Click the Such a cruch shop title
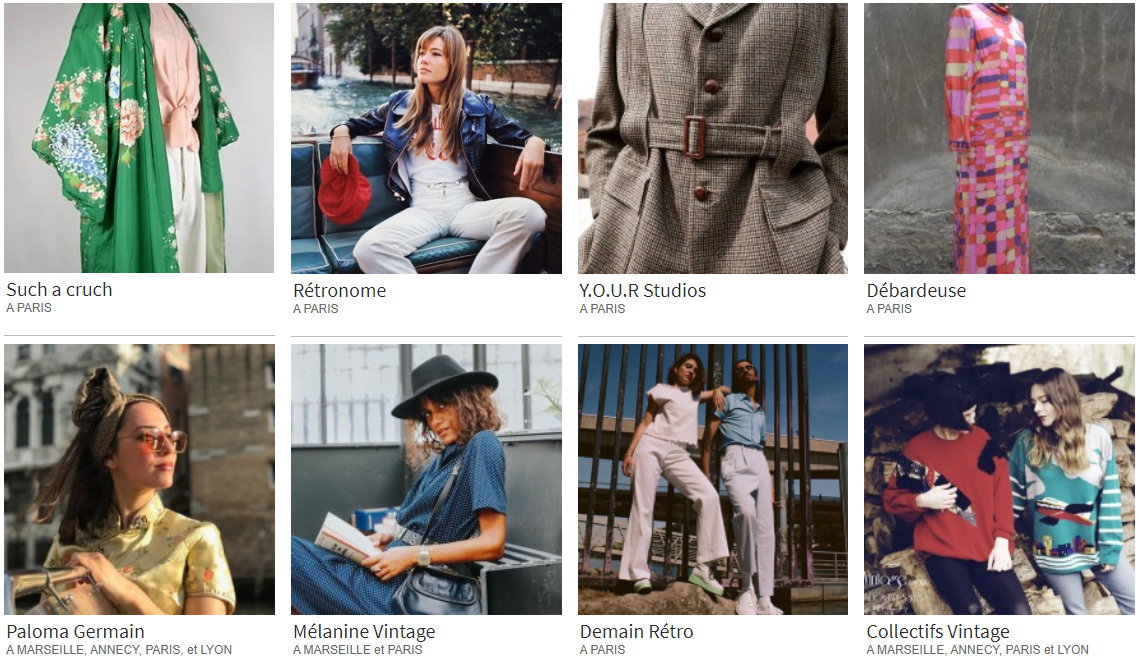The height and width of the screenshot is (669, 1139). tap(60, 290)
